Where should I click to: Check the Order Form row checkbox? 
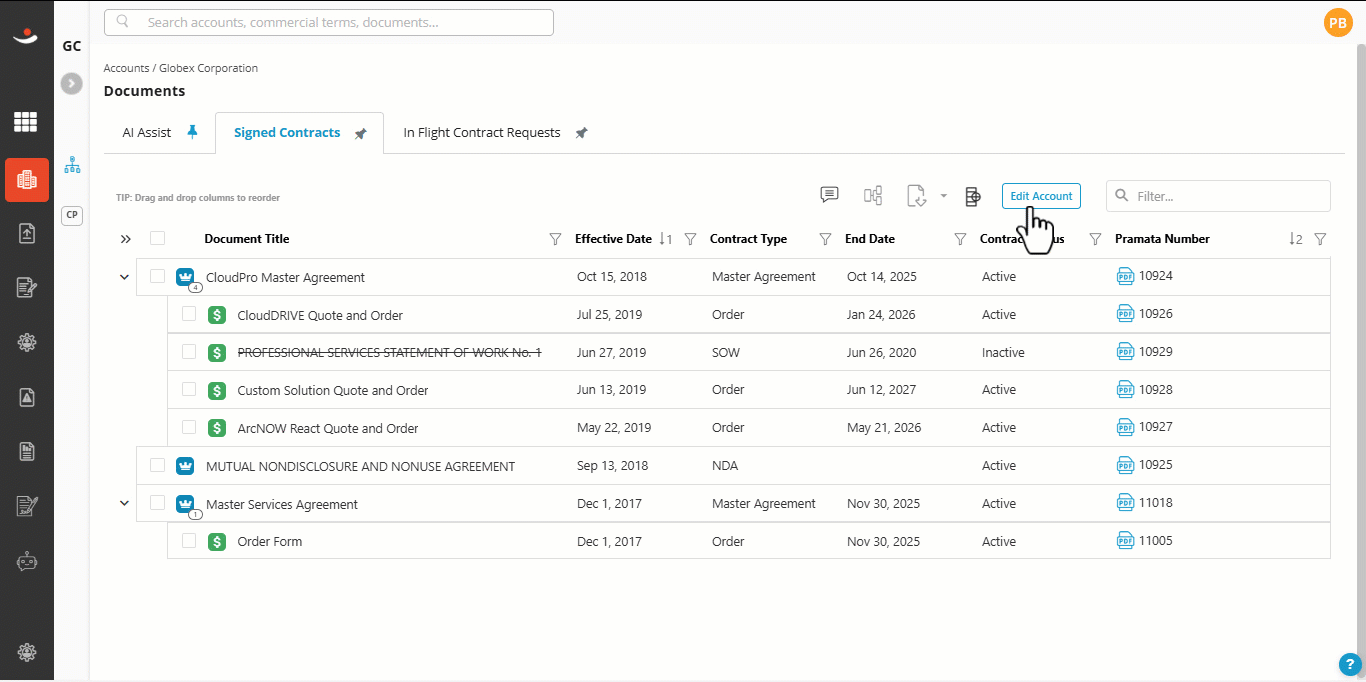tap(189, 540)
